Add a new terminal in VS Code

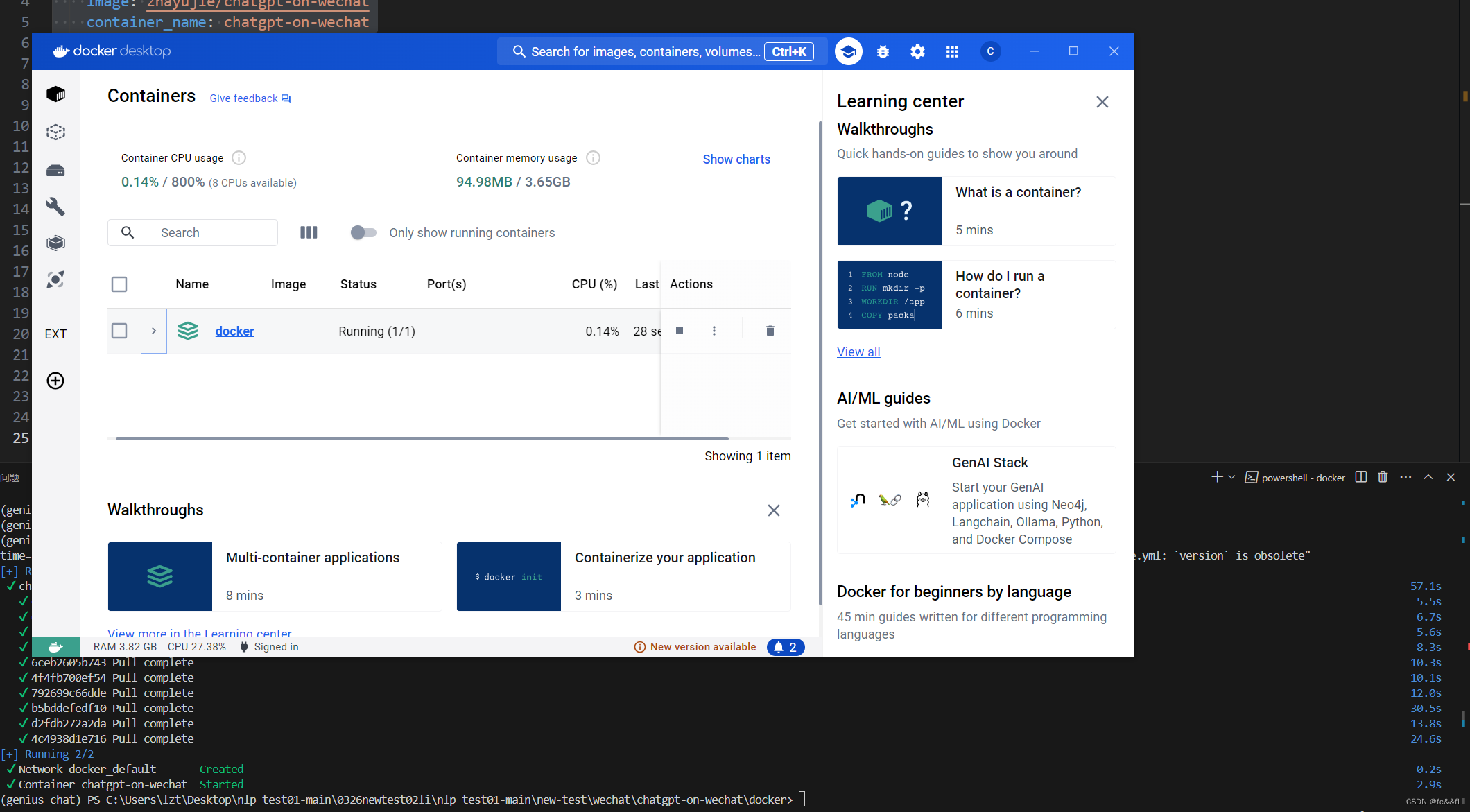coord(1217,477)
